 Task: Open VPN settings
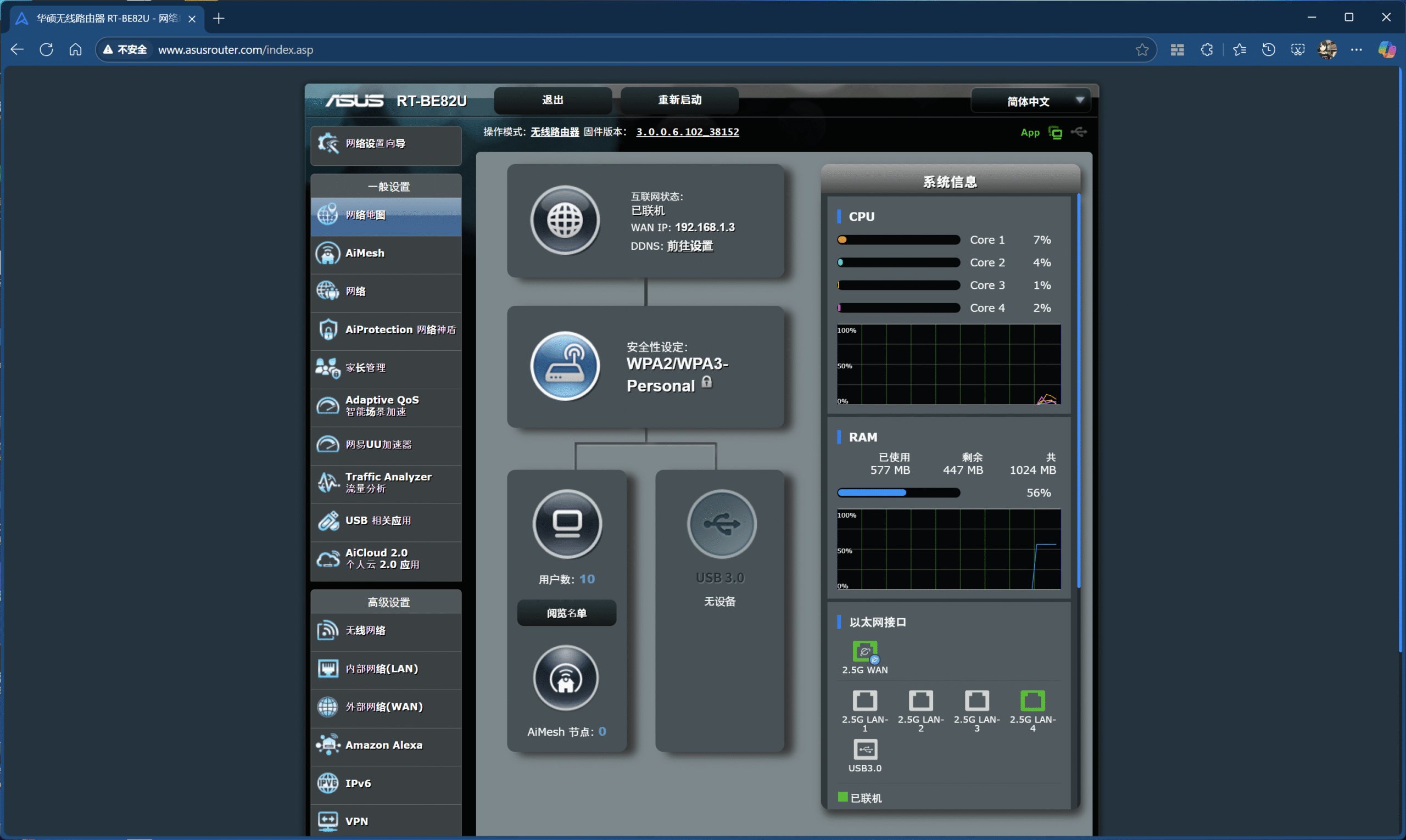pyautogui.click(x=386, y=821)
